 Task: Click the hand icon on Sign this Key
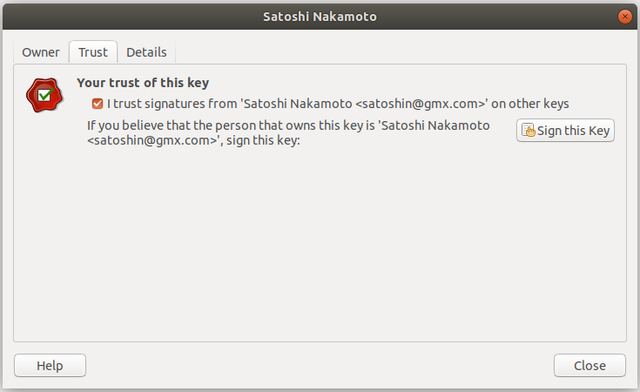point(529,131)
